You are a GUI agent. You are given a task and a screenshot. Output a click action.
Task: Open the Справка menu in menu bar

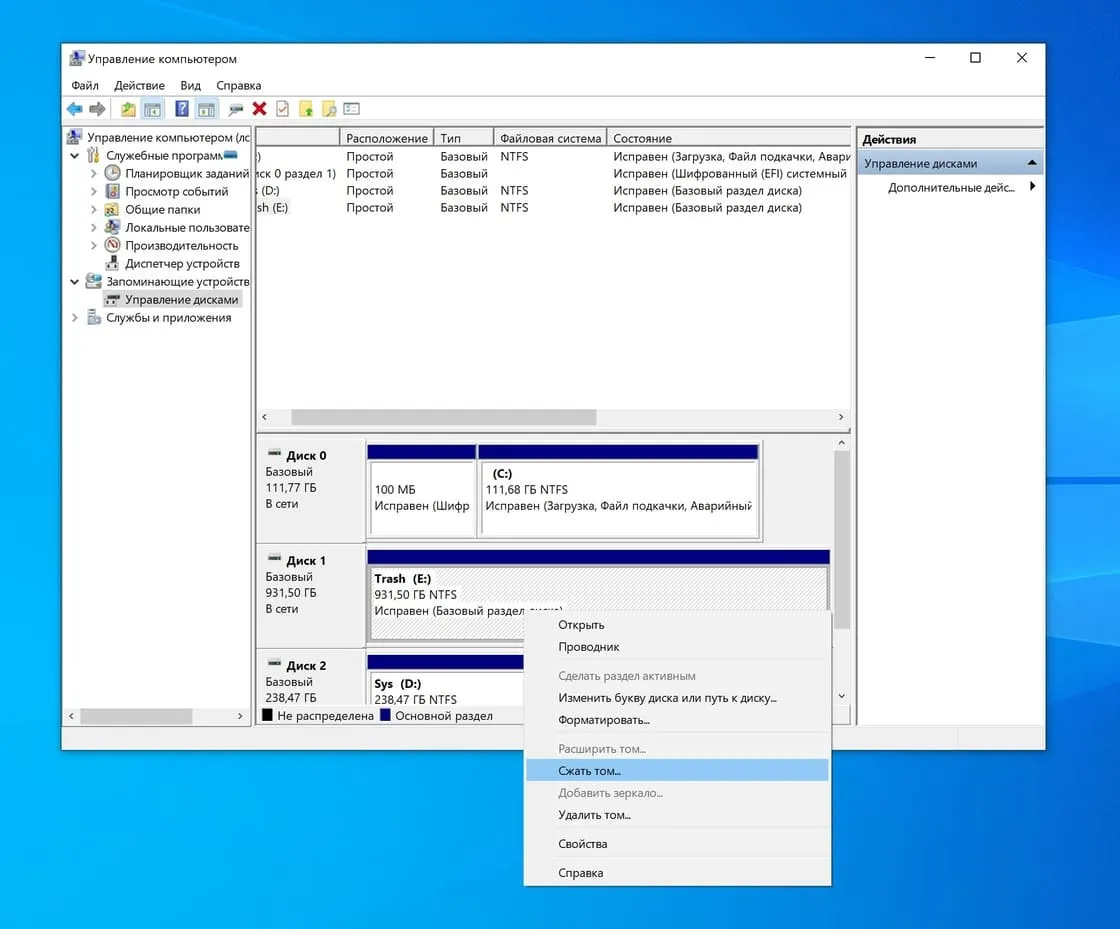click(x=239, y=85)
